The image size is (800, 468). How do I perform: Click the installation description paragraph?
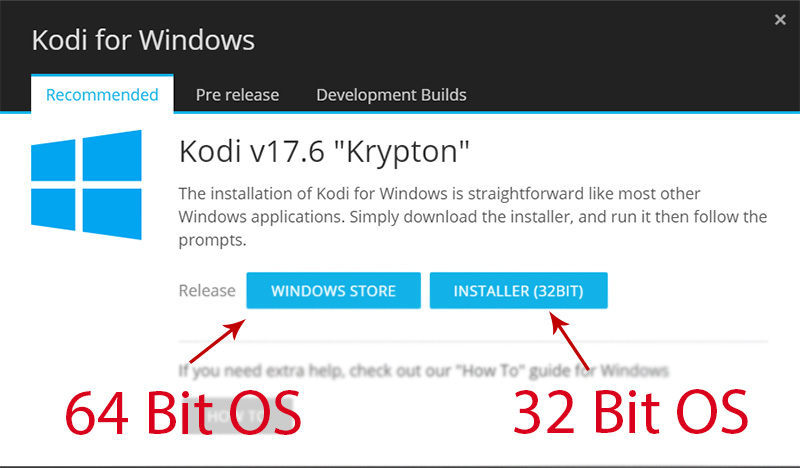point(472,216)
